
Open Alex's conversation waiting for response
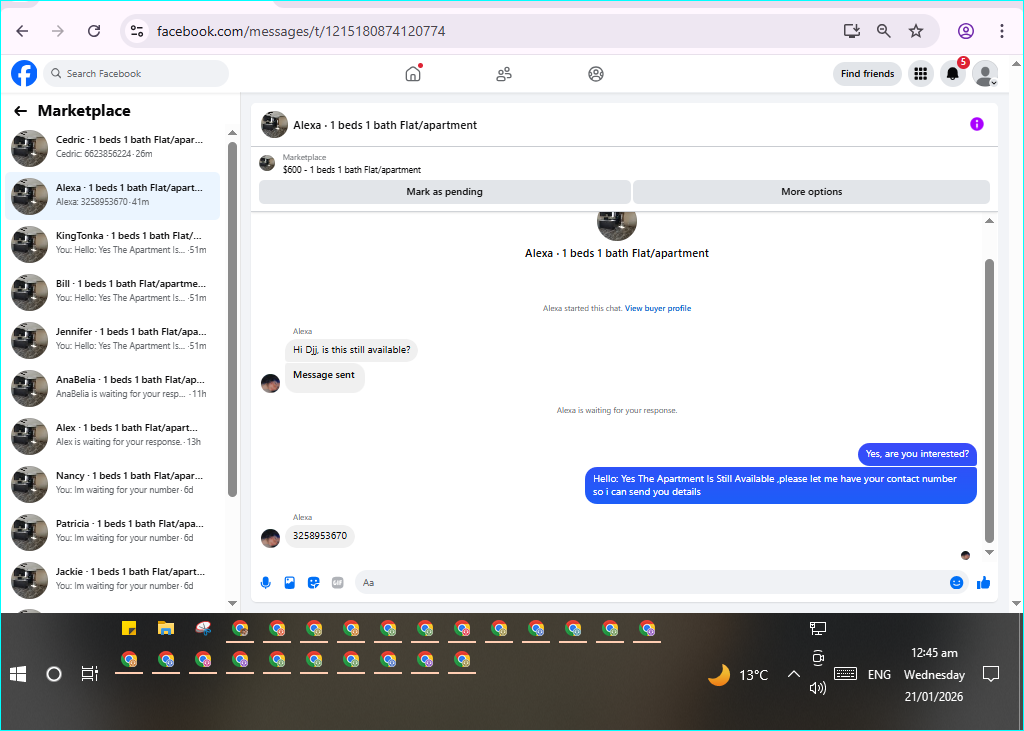click(x=113, y=436)
